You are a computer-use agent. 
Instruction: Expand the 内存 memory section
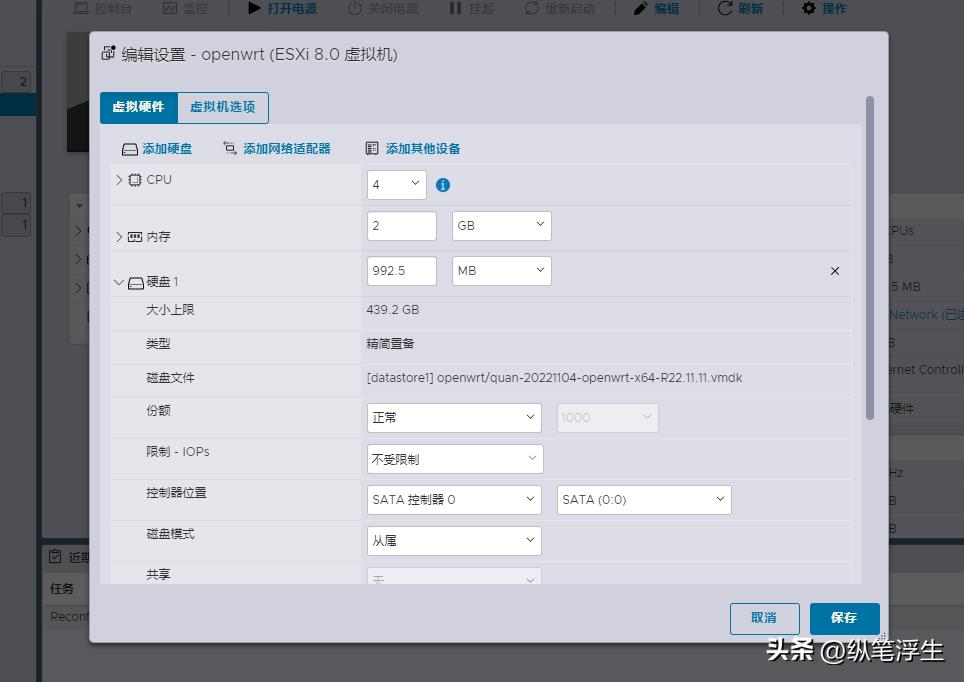(x=118, y=237)
